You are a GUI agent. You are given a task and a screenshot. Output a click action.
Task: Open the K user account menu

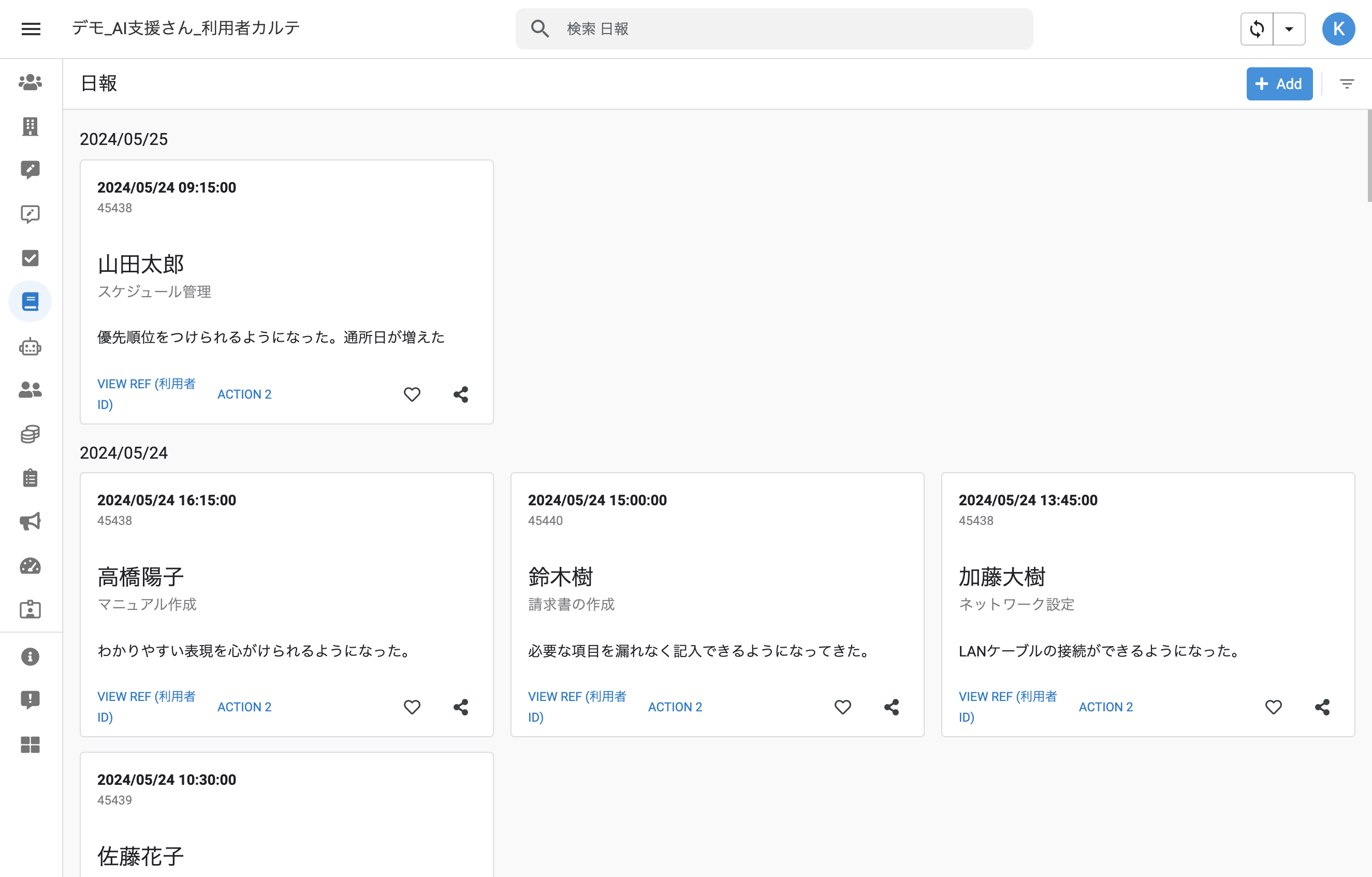point(1338,29)
